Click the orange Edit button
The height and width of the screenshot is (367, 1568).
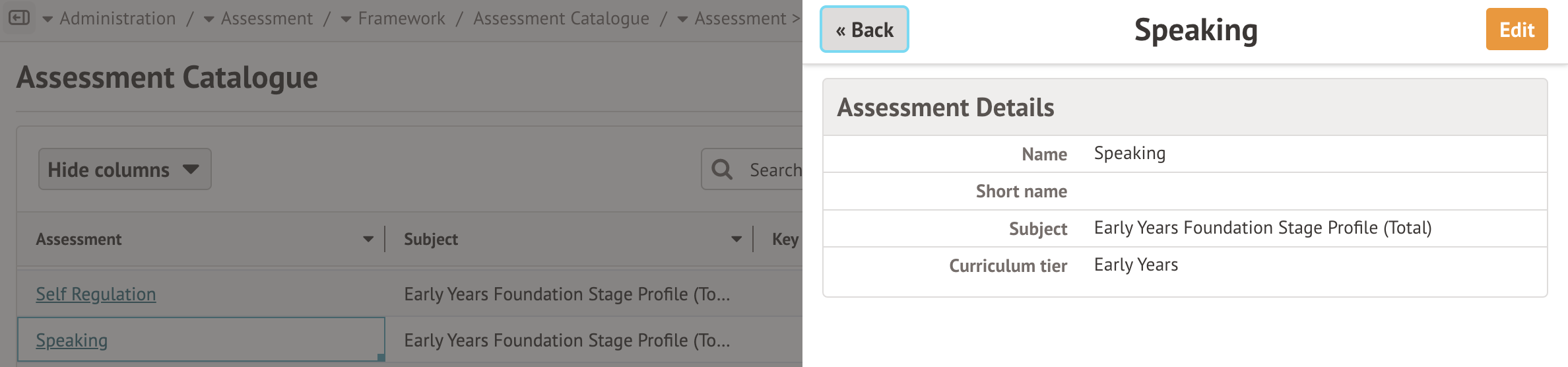click(x=1517, y=30)
